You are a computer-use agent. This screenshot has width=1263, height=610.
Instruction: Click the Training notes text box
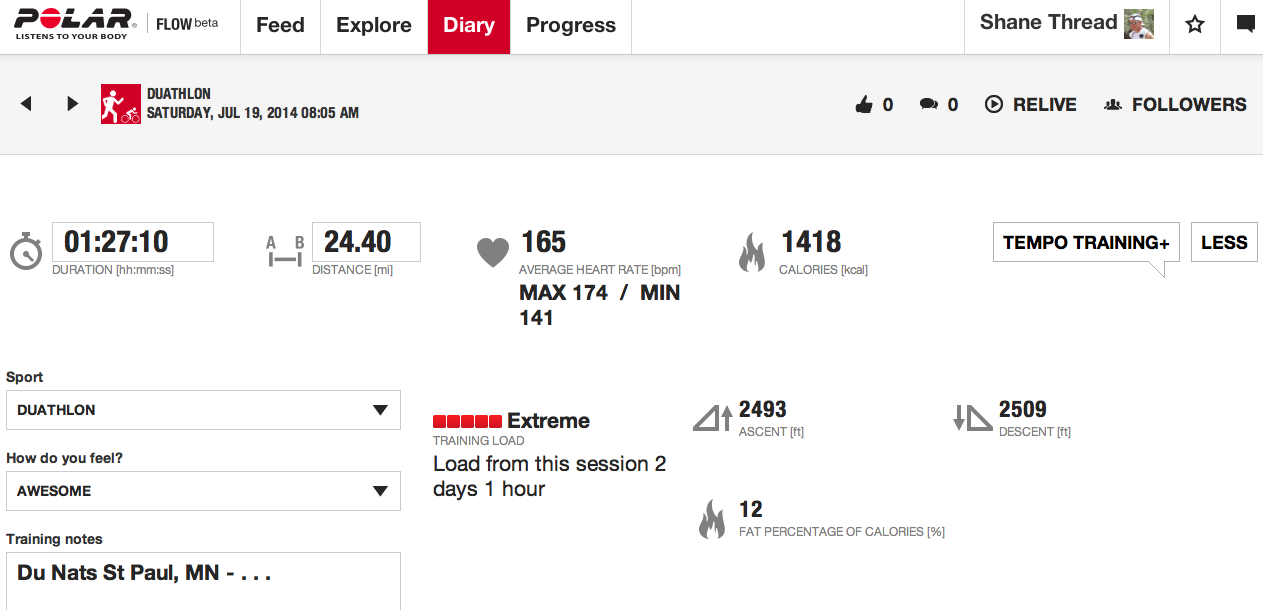click(x=203, y=581)
